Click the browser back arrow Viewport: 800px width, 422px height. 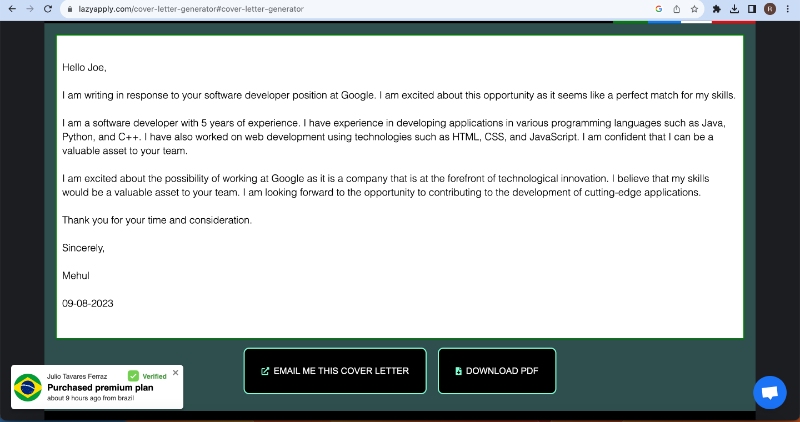[10, 8]
